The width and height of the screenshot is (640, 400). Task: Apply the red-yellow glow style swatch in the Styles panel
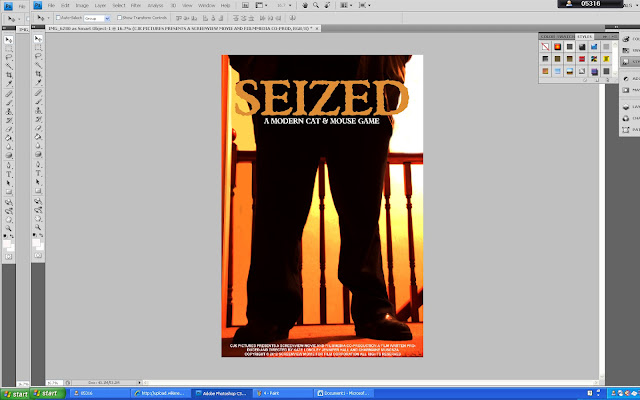[x=557, y=47]
